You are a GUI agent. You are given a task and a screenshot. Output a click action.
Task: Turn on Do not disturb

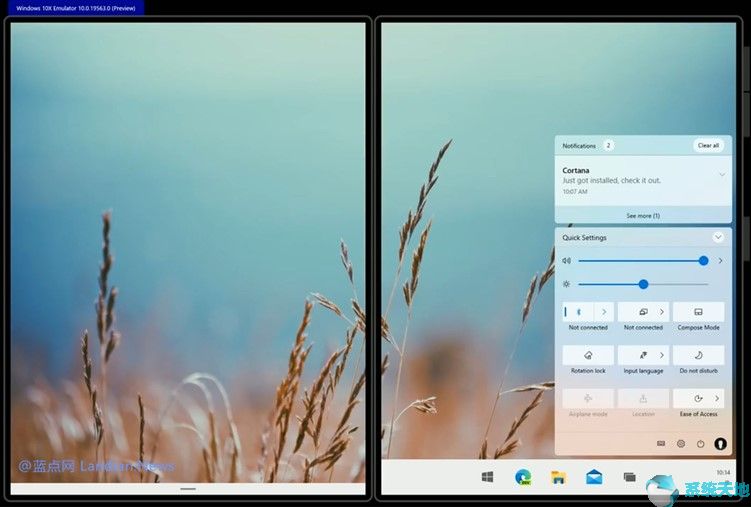698,355
